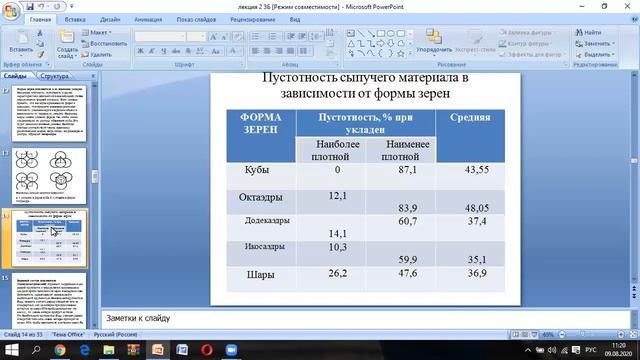Open Windows Start menu

(x=12, y=350)
